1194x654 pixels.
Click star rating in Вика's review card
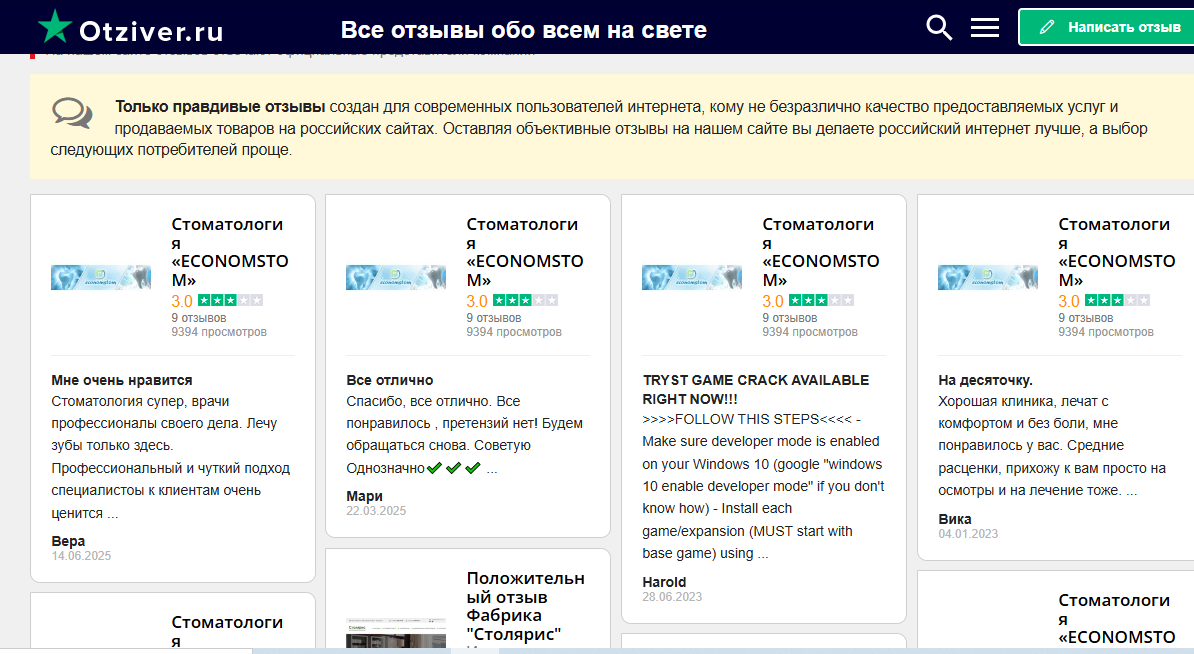pyautogui.click(x=1116, y=301)
